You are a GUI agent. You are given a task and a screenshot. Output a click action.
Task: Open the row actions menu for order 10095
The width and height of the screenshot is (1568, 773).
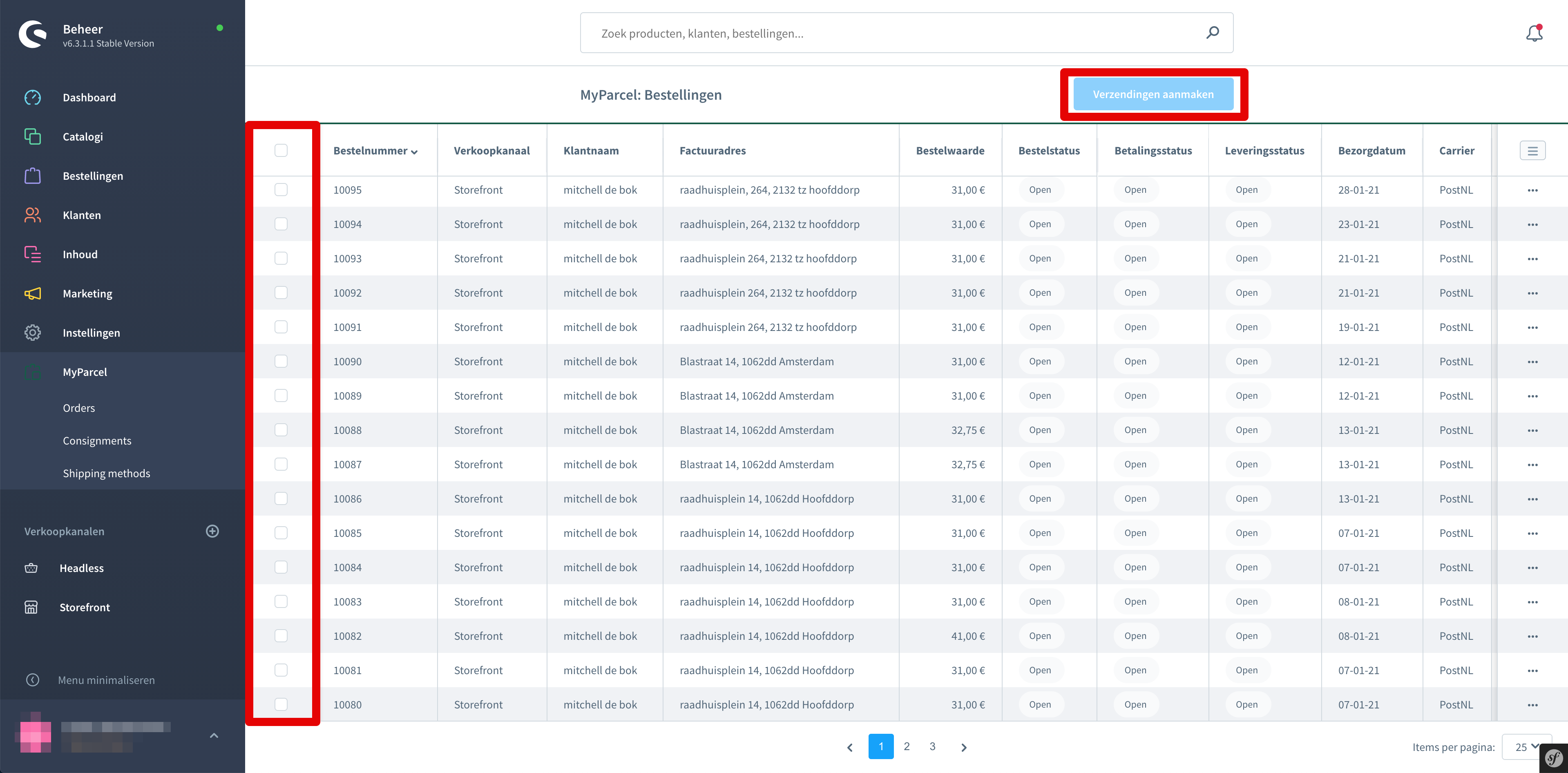(1533, 190)
